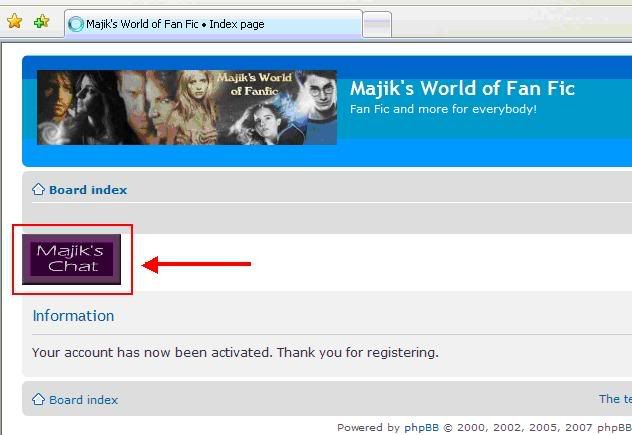Open the partially visible "The te" link
The width and height of the screenshot is (632, 435).
tap(615, 399)
